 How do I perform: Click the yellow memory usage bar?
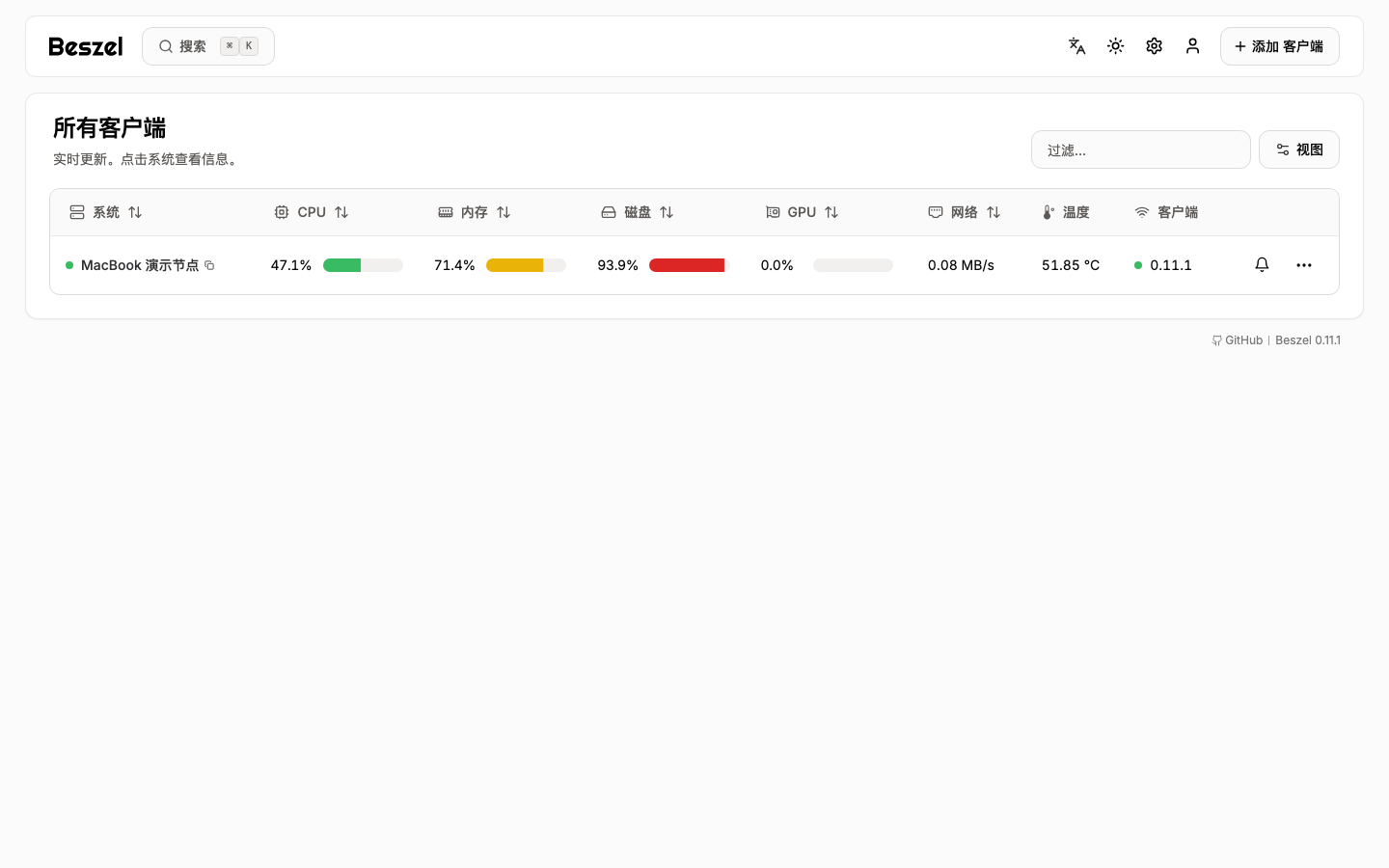pos(526,265)
